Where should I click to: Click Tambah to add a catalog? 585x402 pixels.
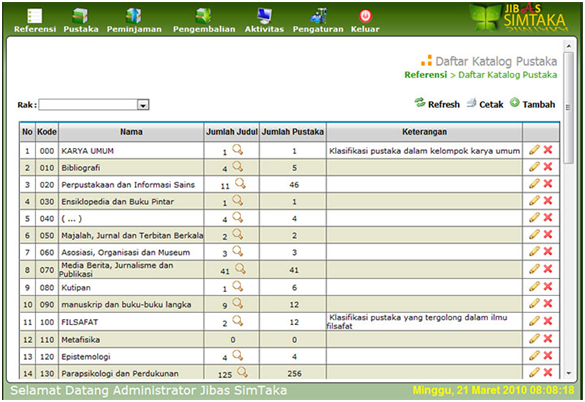click(x=532, y=104)
